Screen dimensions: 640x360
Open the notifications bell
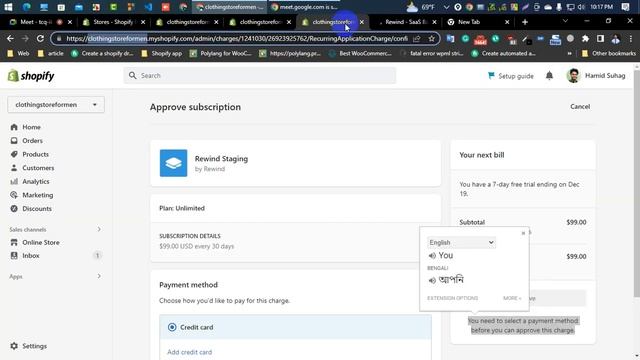(x=549, y=76)
